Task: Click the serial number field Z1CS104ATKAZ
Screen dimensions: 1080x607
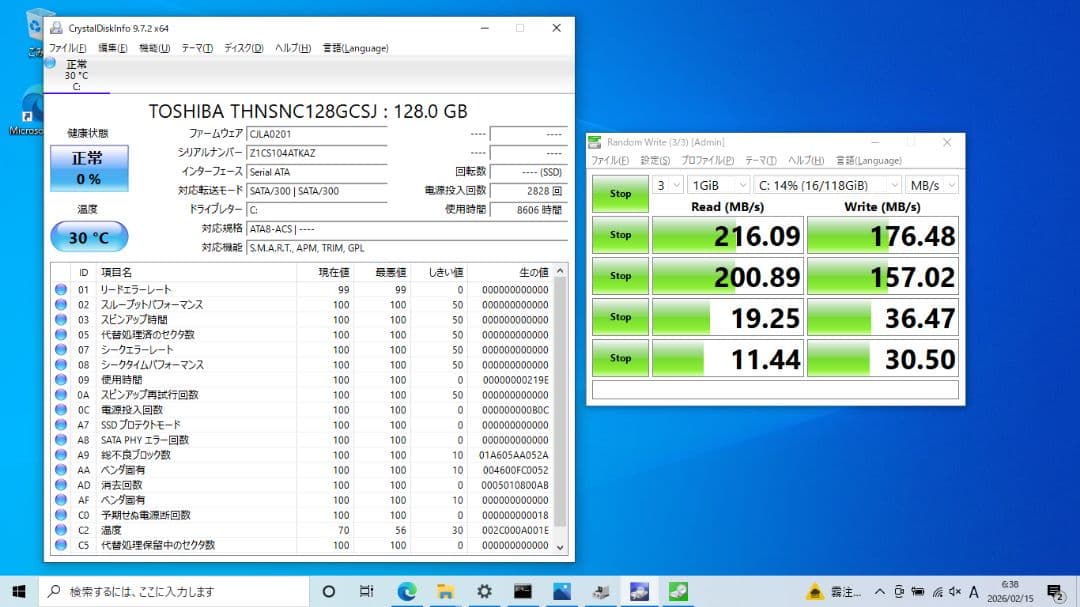Action: pyautogui.click(x=316, y=153)
